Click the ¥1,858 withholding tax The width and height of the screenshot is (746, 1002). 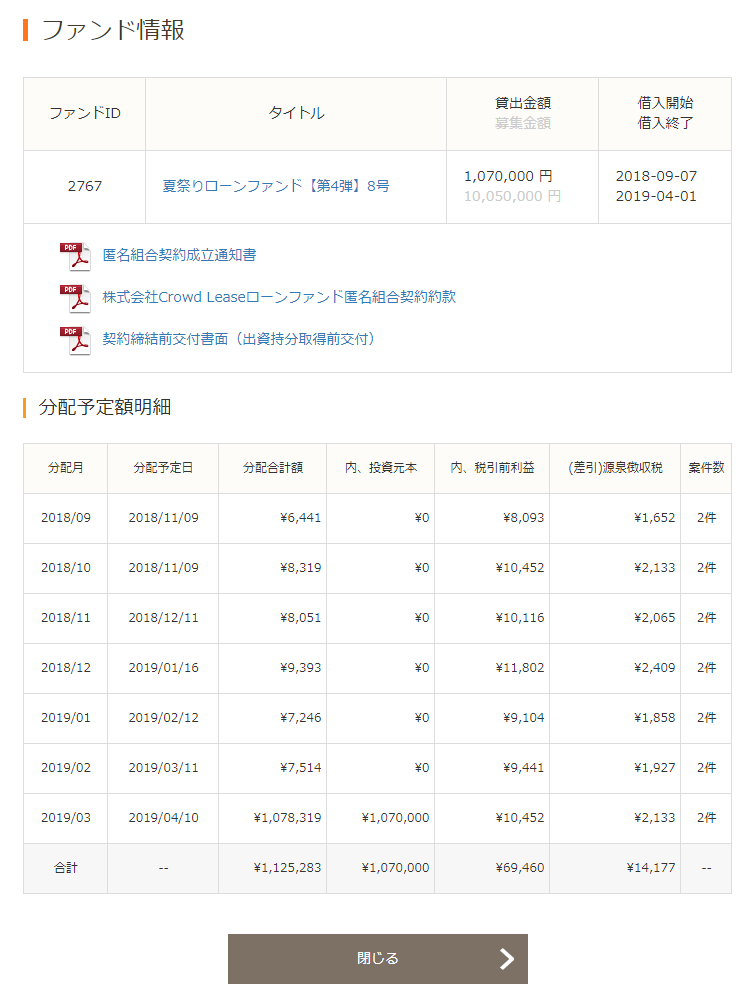(x=655, y=718)
